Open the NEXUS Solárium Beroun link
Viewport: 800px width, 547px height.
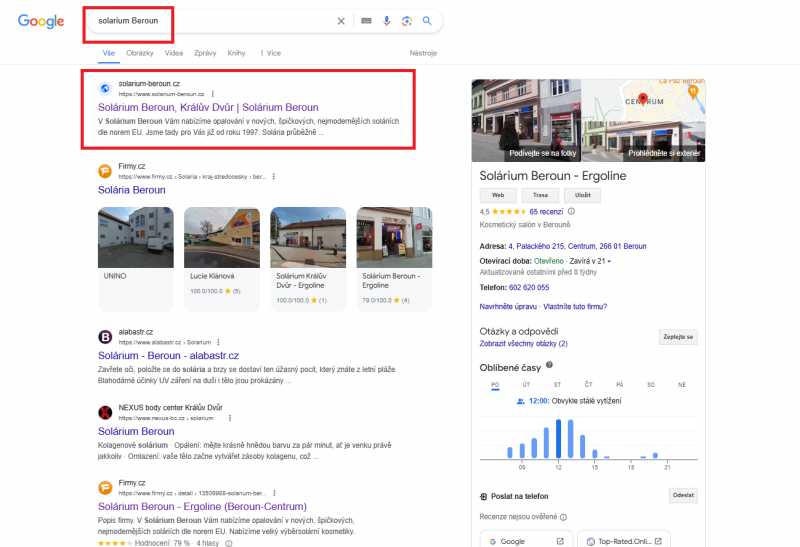(x=136, y=431)
